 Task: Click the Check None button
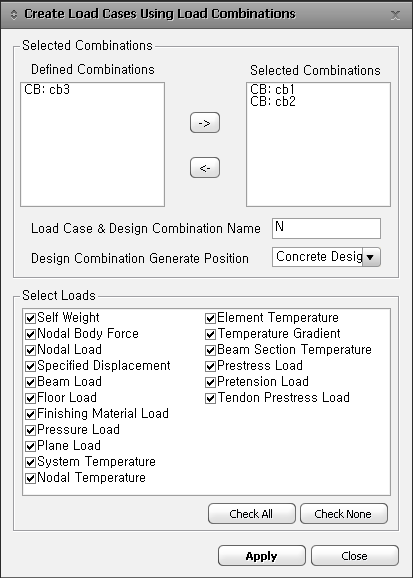pos(344,513)
